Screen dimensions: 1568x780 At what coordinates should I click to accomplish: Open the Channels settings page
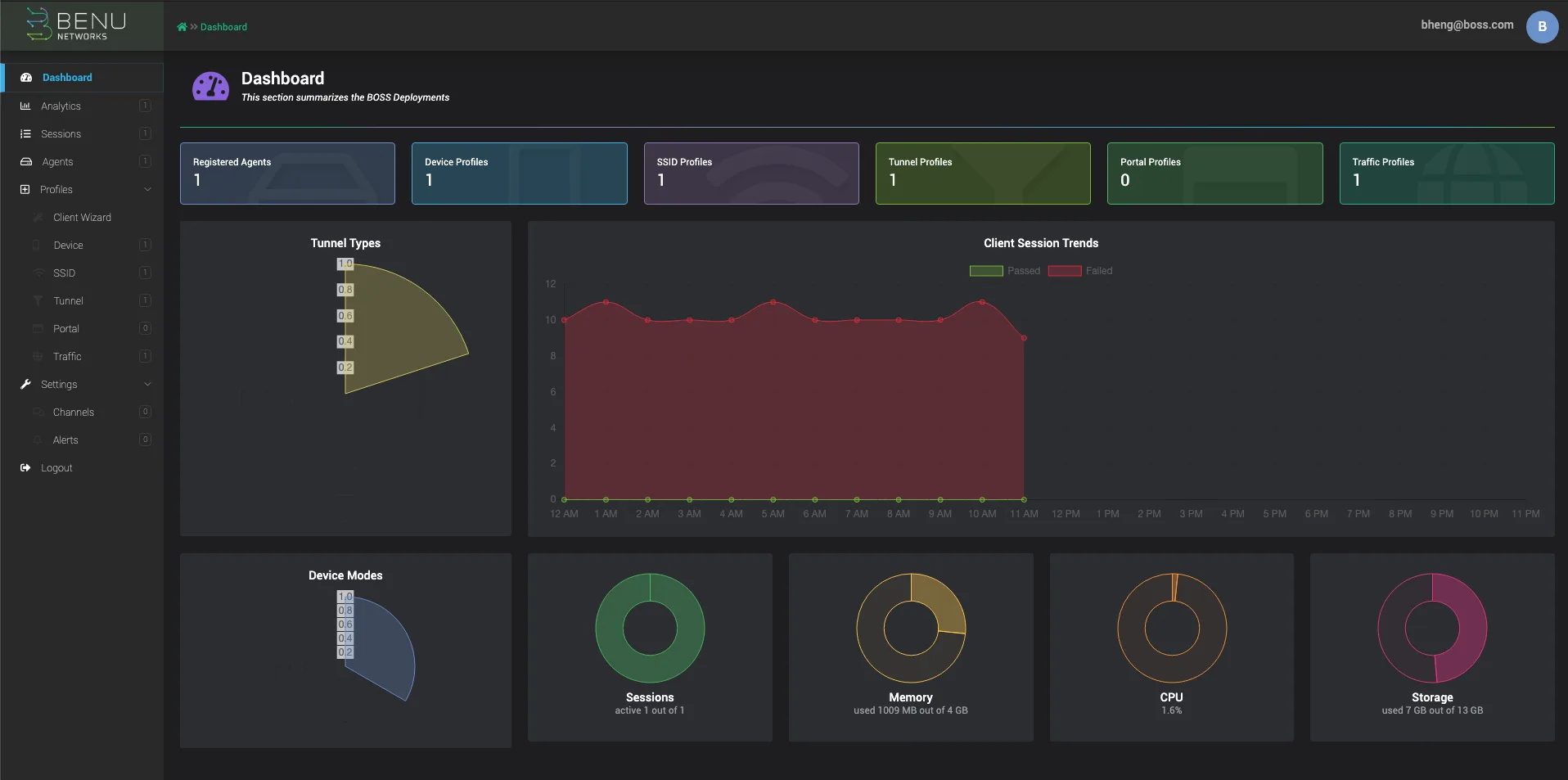coord(72,412)
